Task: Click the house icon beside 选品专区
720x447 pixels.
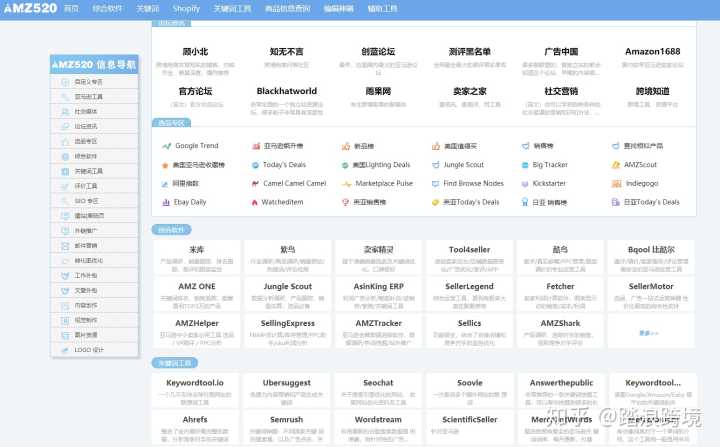Action: (65, 141)
